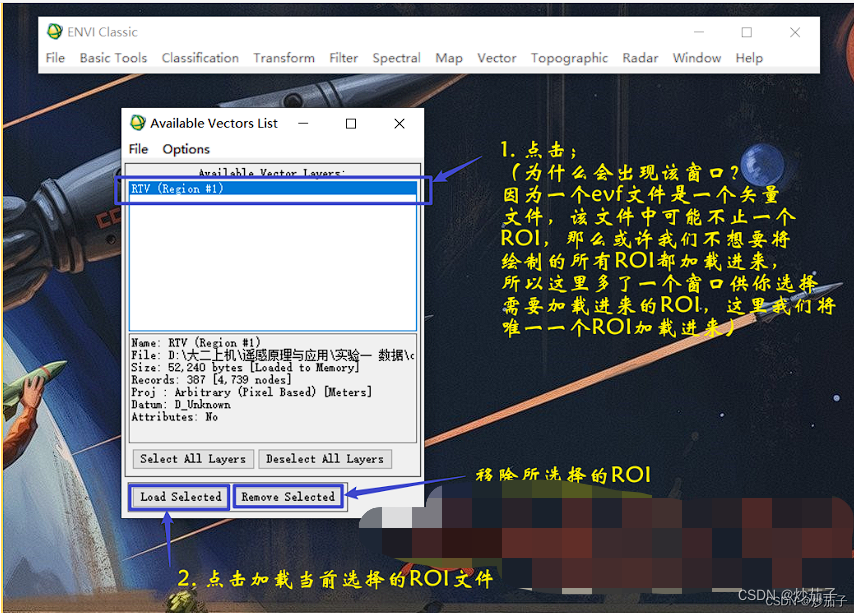Close the ENVI Classic window
This screenshot has height=613, width=854.
(x=795, y=32)
